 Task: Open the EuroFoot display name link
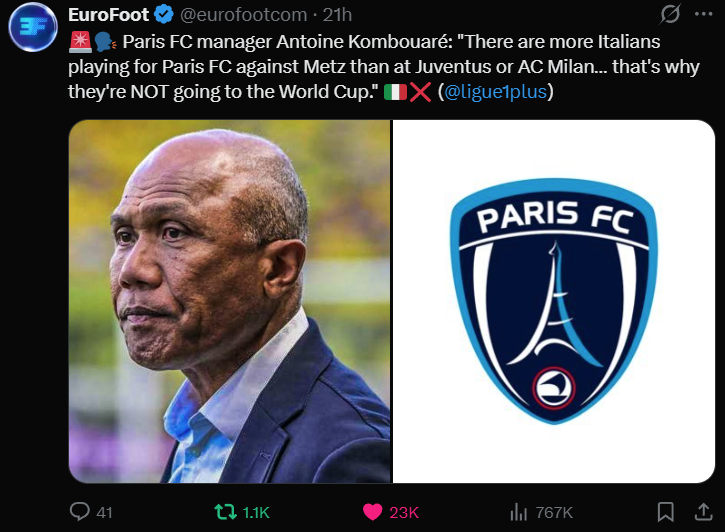point(108,15)
